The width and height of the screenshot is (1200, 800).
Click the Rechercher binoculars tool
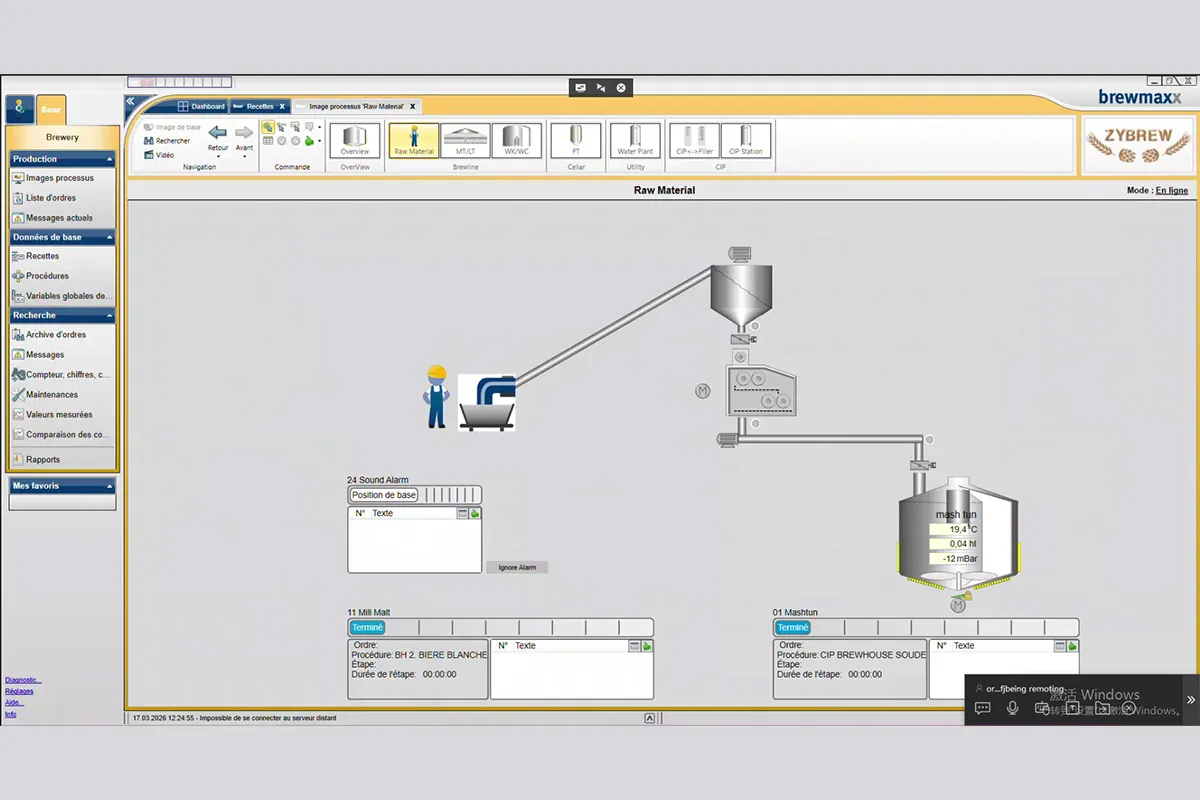166,141
